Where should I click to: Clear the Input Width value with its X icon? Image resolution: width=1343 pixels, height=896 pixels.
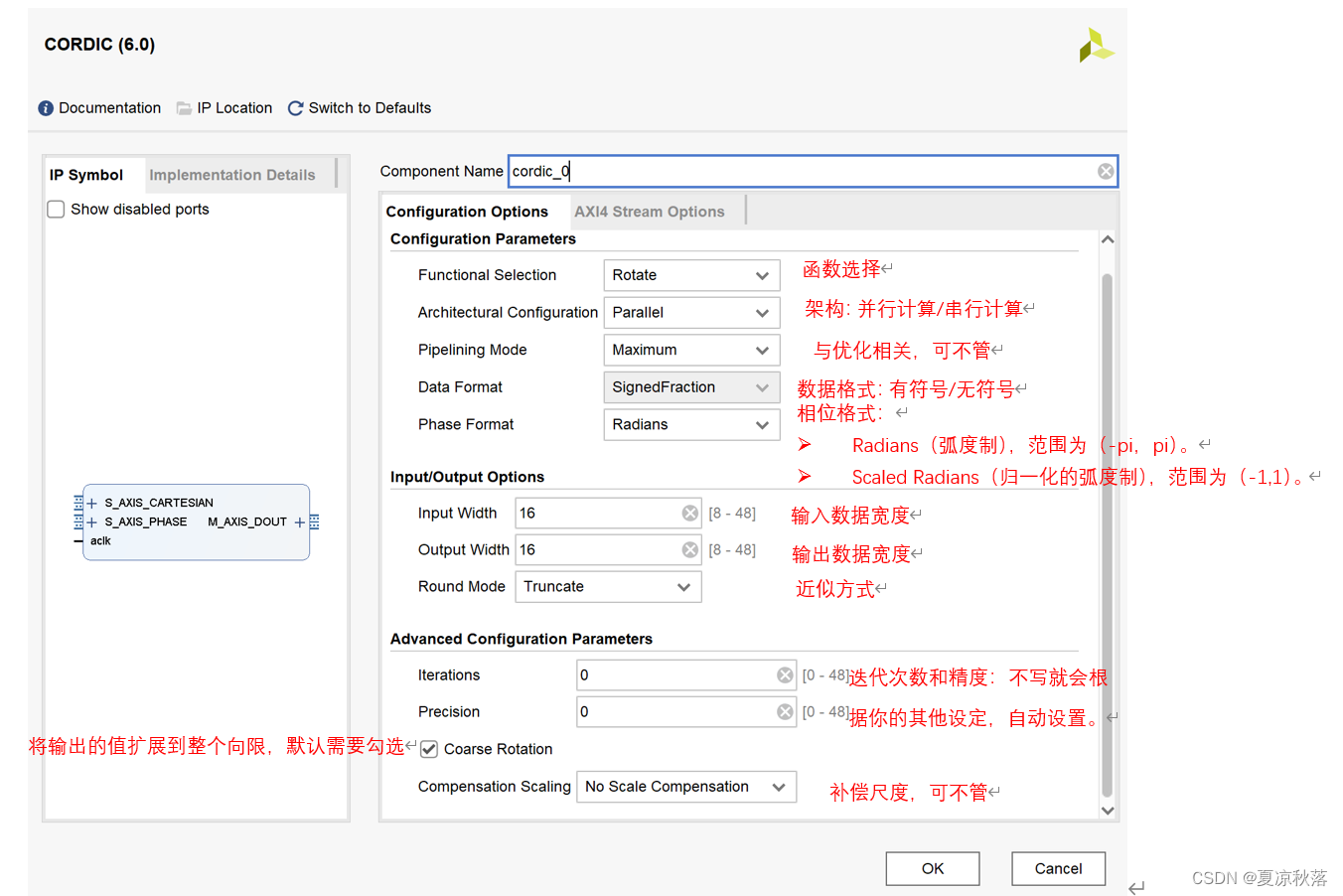pos(690,514)
